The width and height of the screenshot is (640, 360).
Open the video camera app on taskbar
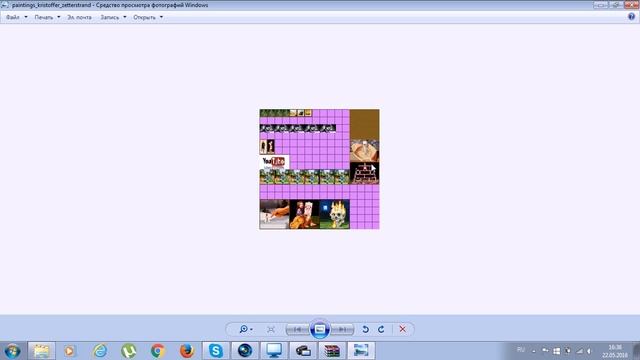[x=303, y=351]
